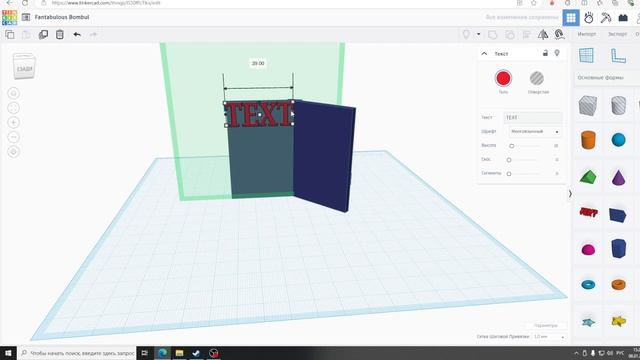
Task: Click the Windows taskbar search box
Action: pyautogui.click(x=77, y=353)
